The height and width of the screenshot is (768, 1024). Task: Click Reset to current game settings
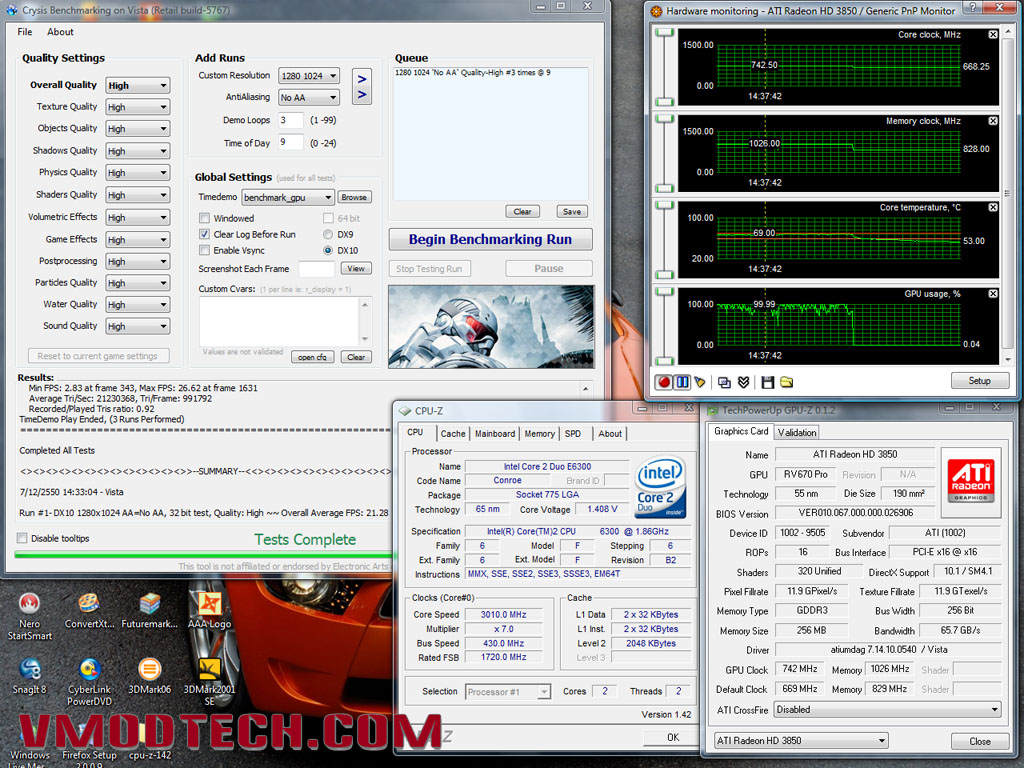click(98, 356)
